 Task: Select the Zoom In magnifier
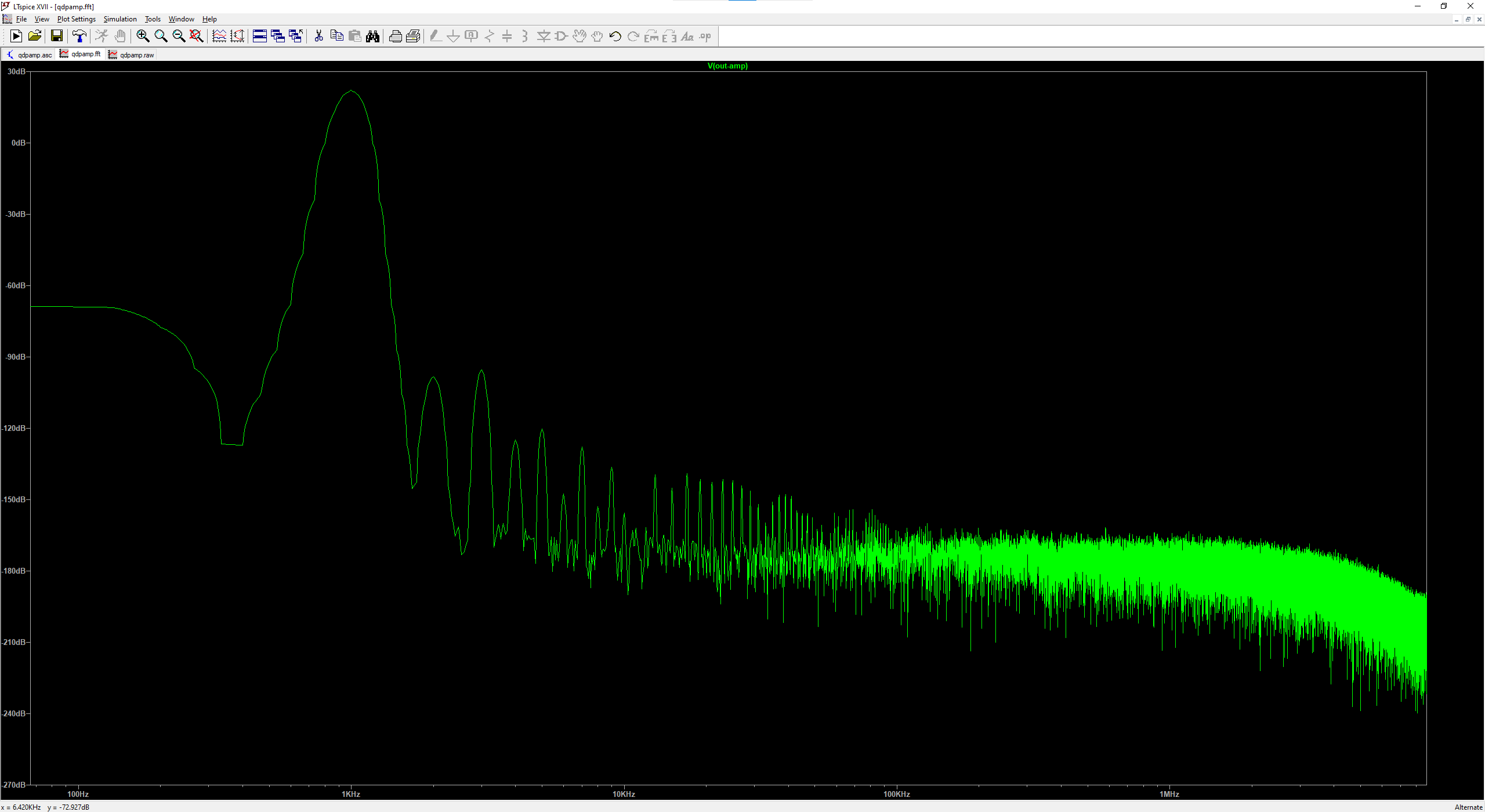(x=143, y=37)
